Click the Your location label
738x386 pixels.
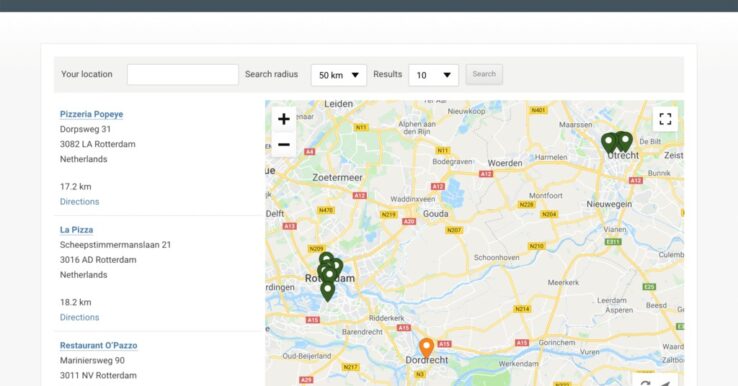pyautogui.click(x=87, y=74)
